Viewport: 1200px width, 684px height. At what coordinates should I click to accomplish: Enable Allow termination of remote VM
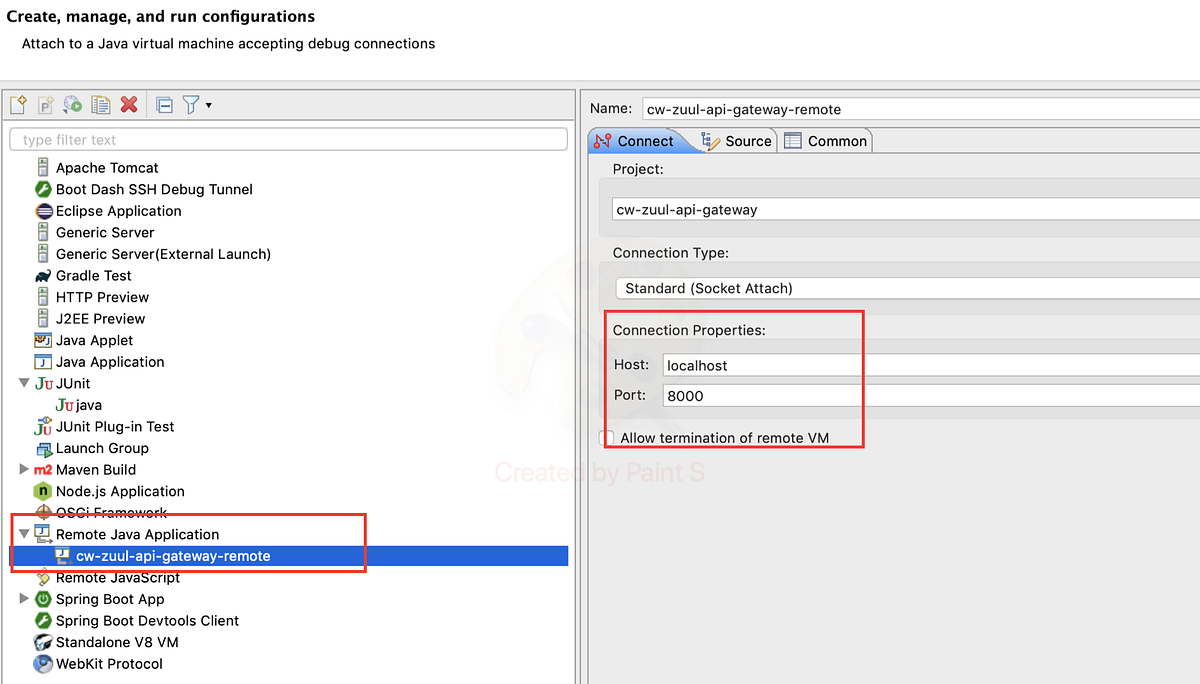pos(606,437)
